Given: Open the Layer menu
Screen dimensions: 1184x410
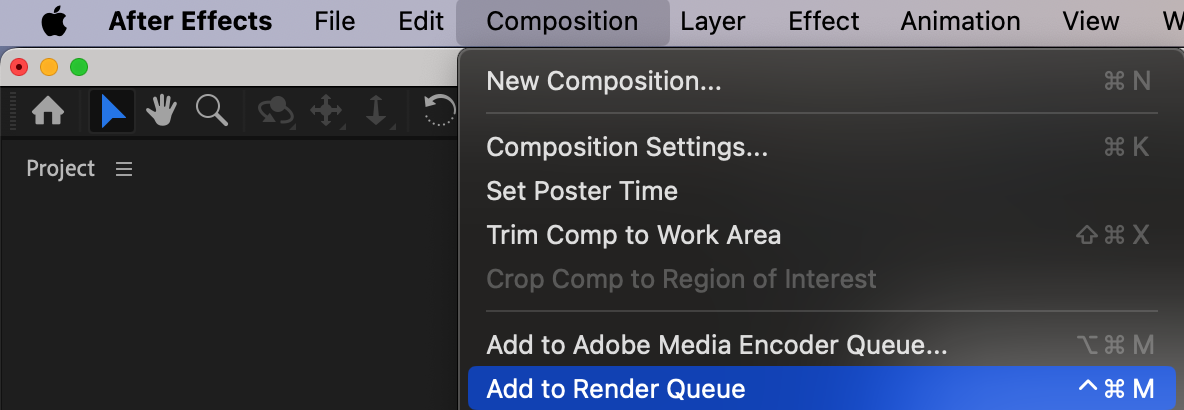Looking at the screenshot, I should click(712, 21).
